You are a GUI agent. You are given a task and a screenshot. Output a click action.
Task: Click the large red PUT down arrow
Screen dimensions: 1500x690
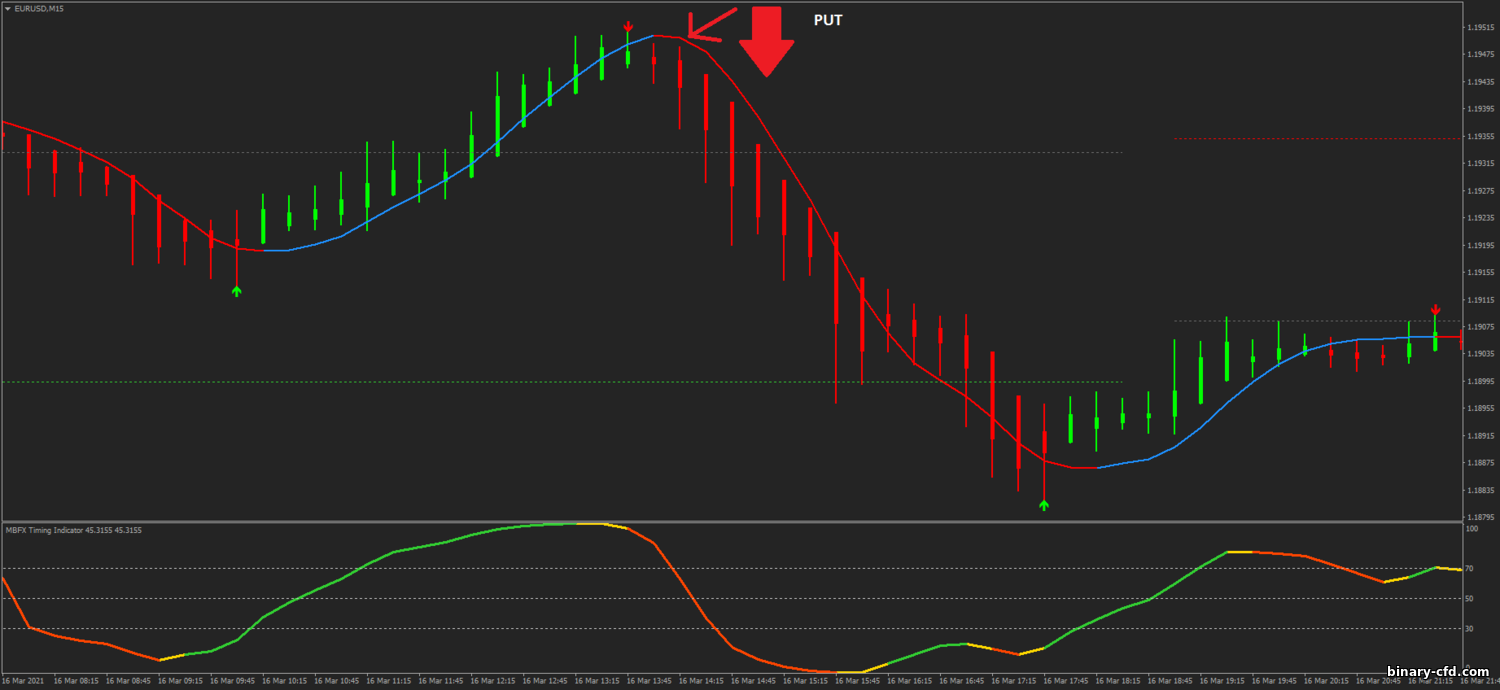coord(766,40)
